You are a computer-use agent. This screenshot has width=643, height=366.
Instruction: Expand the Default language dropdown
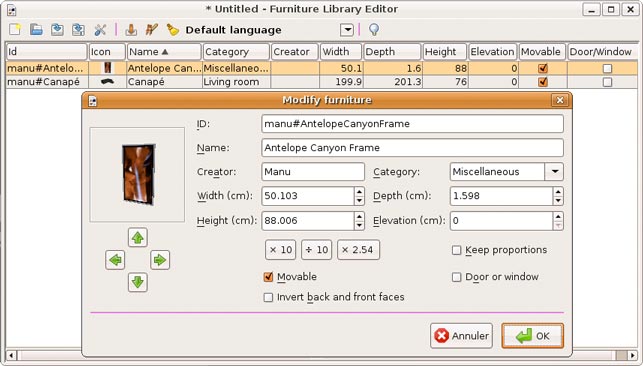point(347,30)
